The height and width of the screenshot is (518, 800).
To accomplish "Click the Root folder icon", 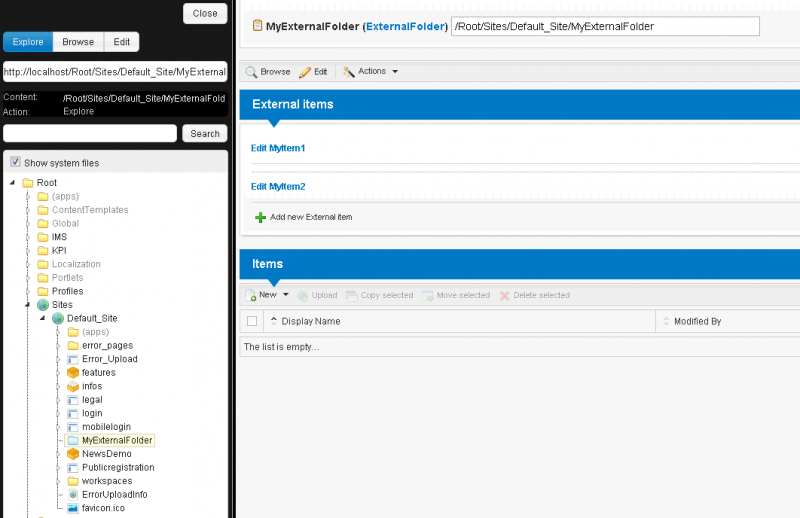I will (x=28, y=183).
